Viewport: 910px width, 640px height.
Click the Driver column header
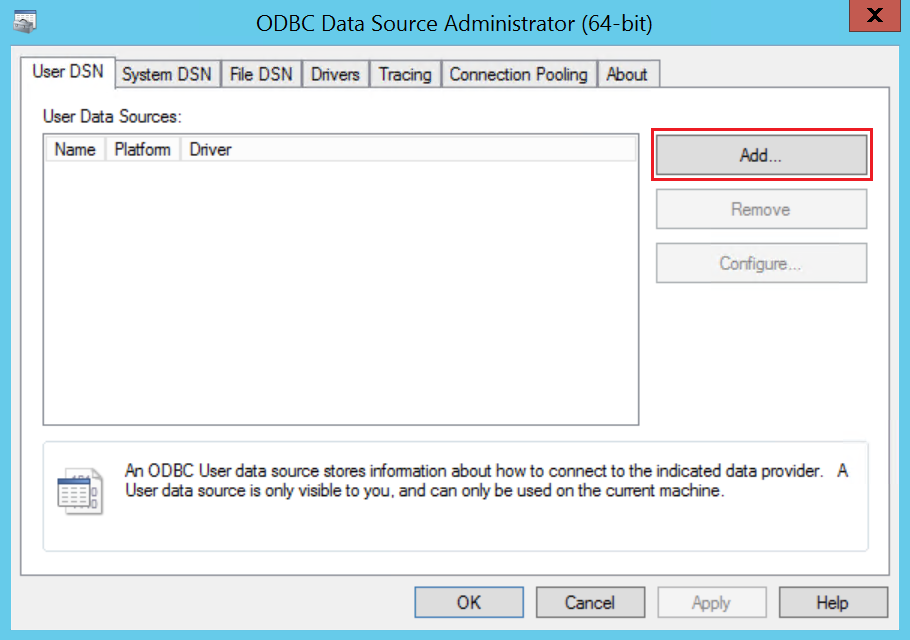[x=210, y=149]
